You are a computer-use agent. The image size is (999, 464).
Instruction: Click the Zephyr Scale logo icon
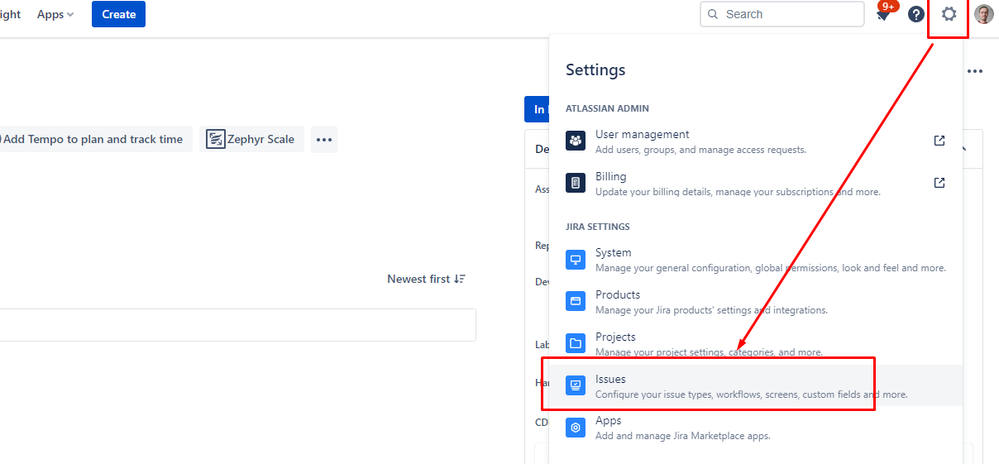point(216,139)
